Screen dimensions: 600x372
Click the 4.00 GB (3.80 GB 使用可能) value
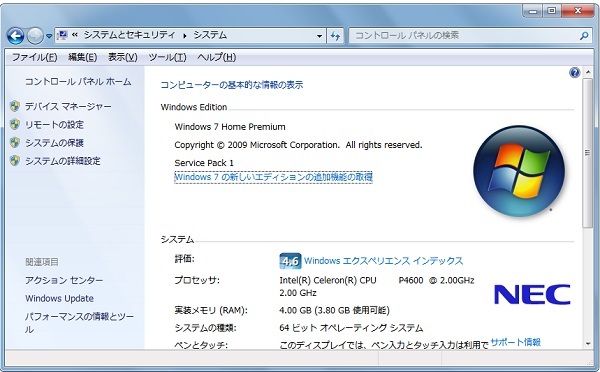click(334, 310)
